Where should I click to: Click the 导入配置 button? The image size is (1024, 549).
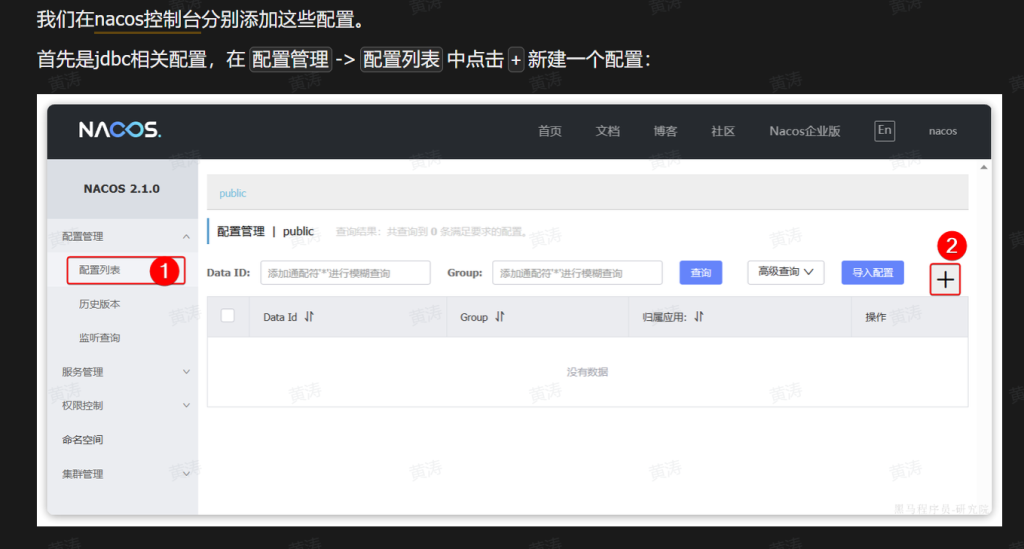pos(872,272)
